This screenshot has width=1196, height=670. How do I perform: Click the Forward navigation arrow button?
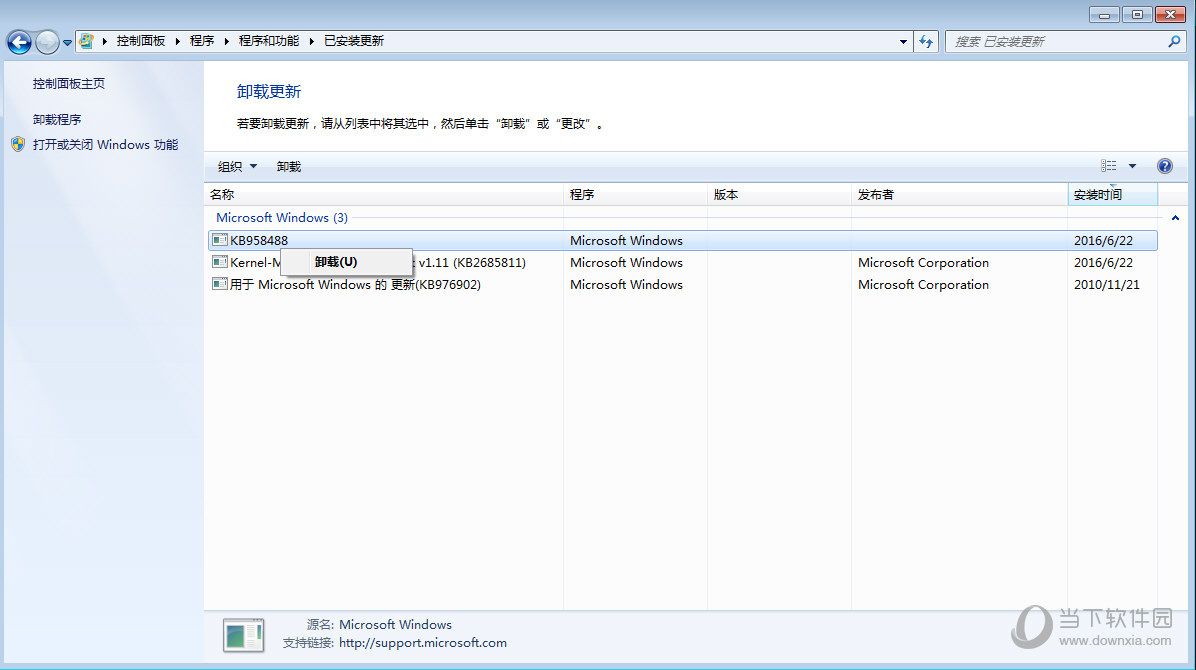click(47, 42)
